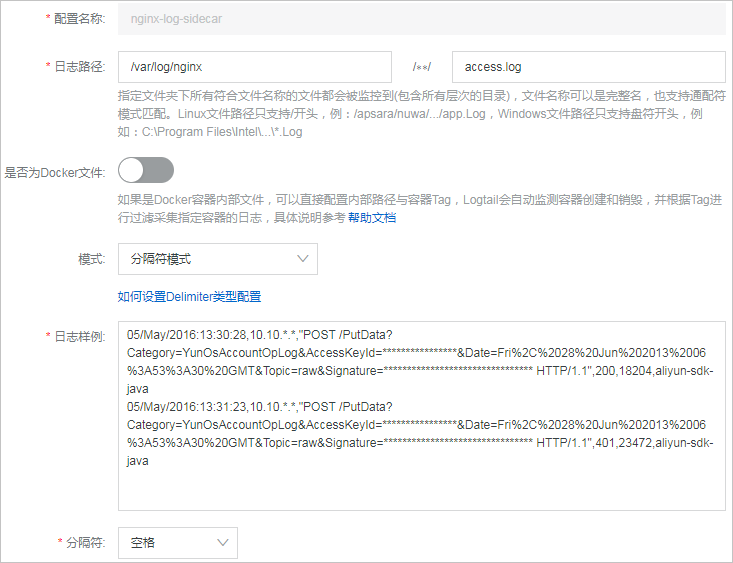Screen dimensions: 733x563
Task: Toggle the 是否为Docker文件 switch
Action: [x=146, y=170]
